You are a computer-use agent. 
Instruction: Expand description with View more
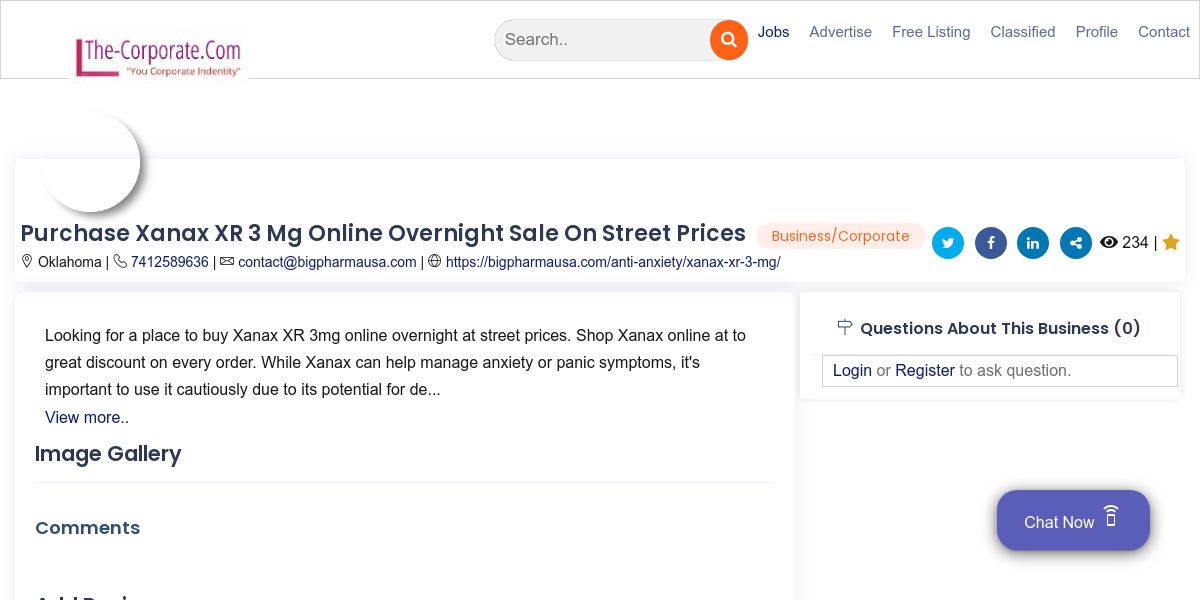coord(87,417)
